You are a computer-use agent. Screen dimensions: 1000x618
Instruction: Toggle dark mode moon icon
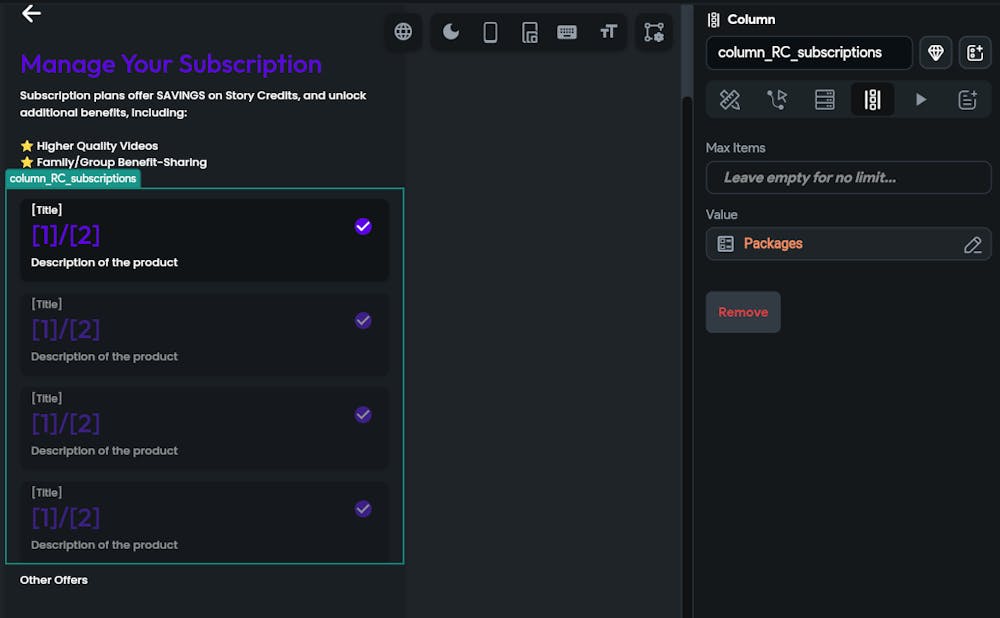click(x=451, y=32)
